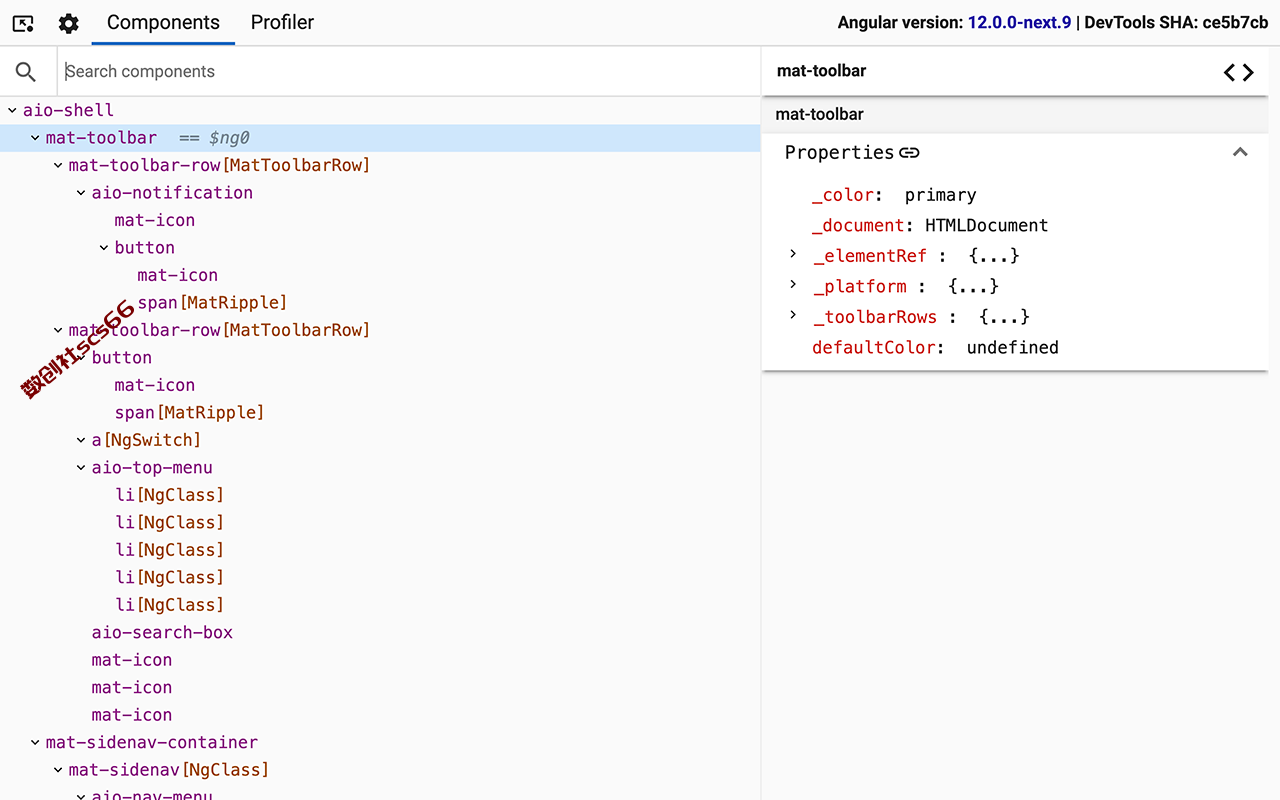This screenshot has height=800, width=1280.
Task: Collapse the aio-top-menu node arrow
Action: coord(81,468)
